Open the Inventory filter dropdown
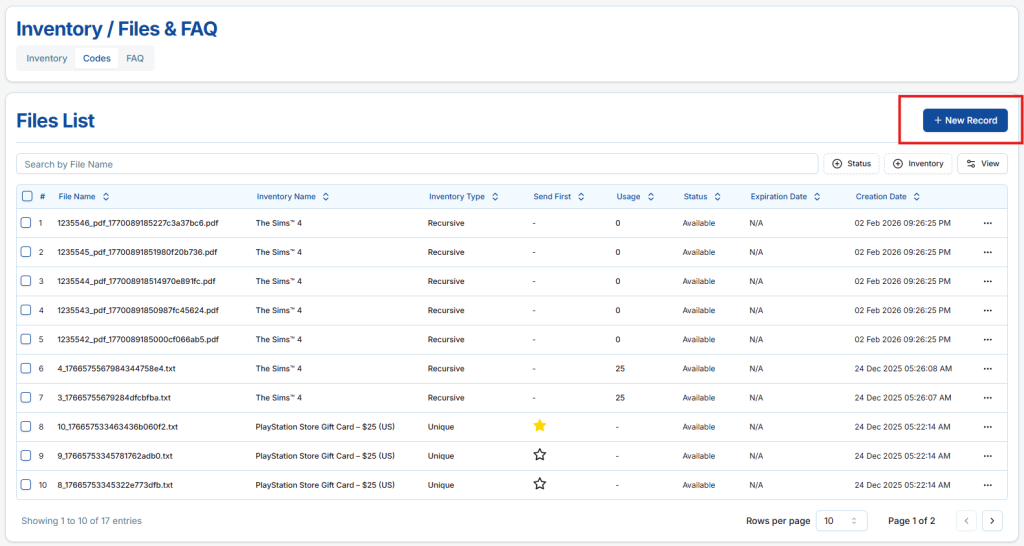This screenshot has height=546, width=1024. click(917, 163)
